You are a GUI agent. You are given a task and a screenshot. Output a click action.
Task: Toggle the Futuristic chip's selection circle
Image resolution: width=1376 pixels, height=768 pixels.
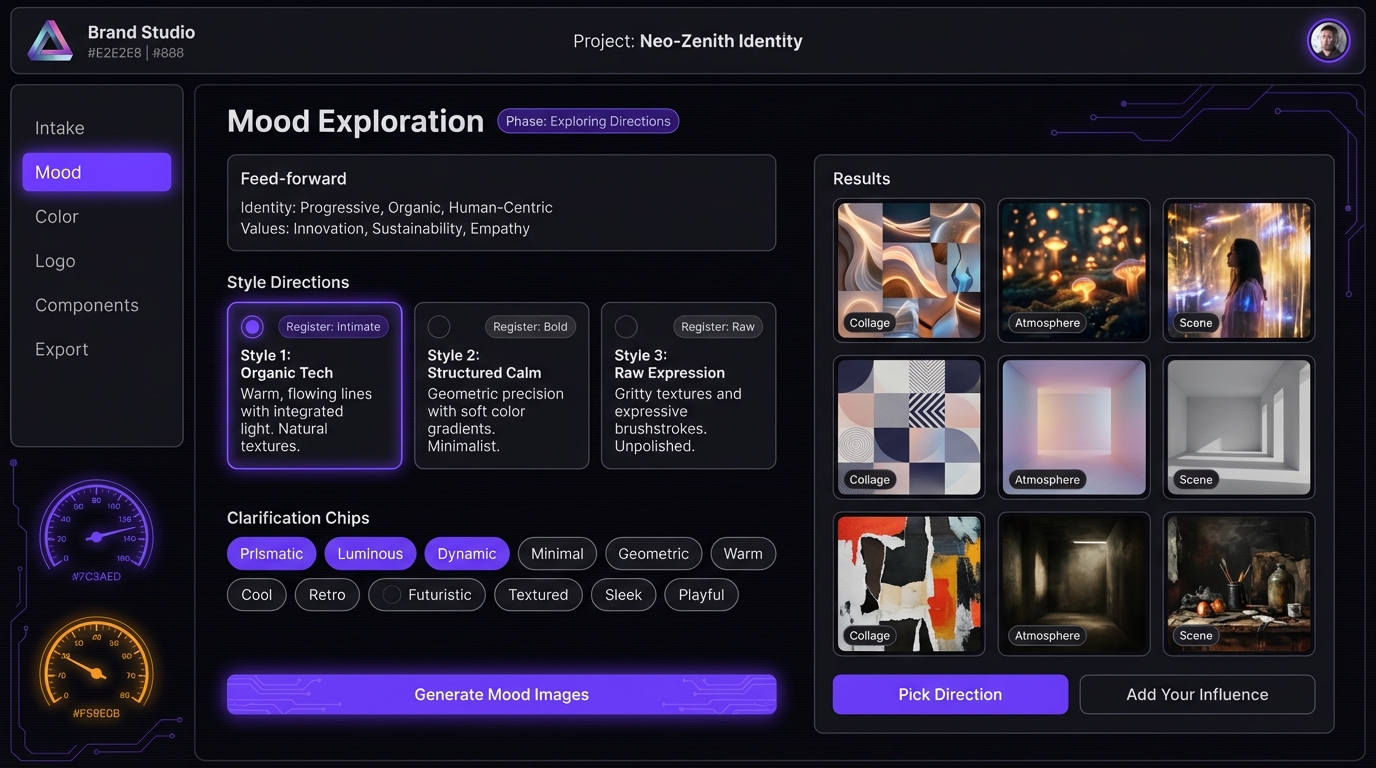point(393,594)
